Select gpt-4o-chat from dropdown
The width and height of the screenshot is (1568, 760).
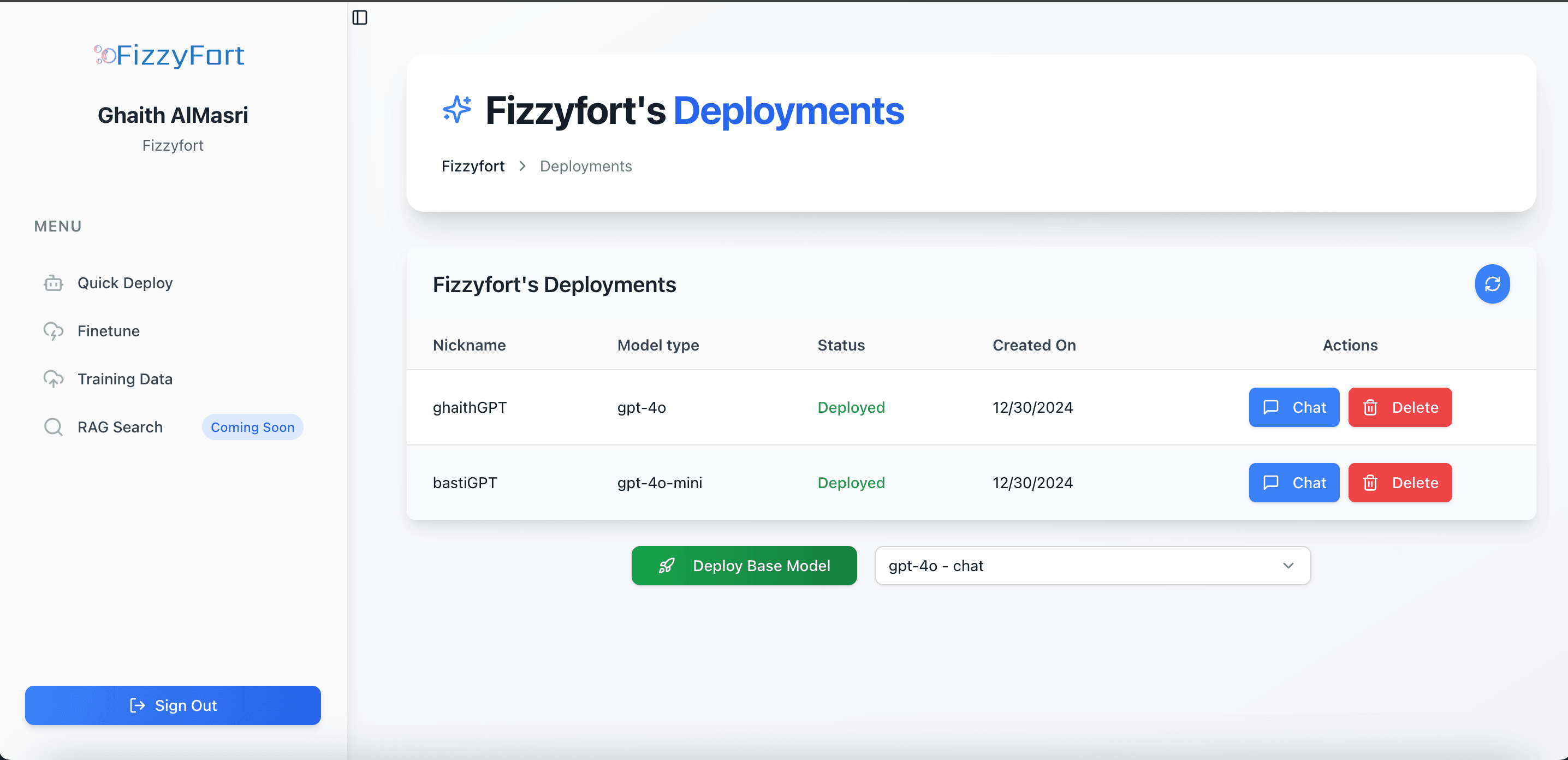[1092, 565]
